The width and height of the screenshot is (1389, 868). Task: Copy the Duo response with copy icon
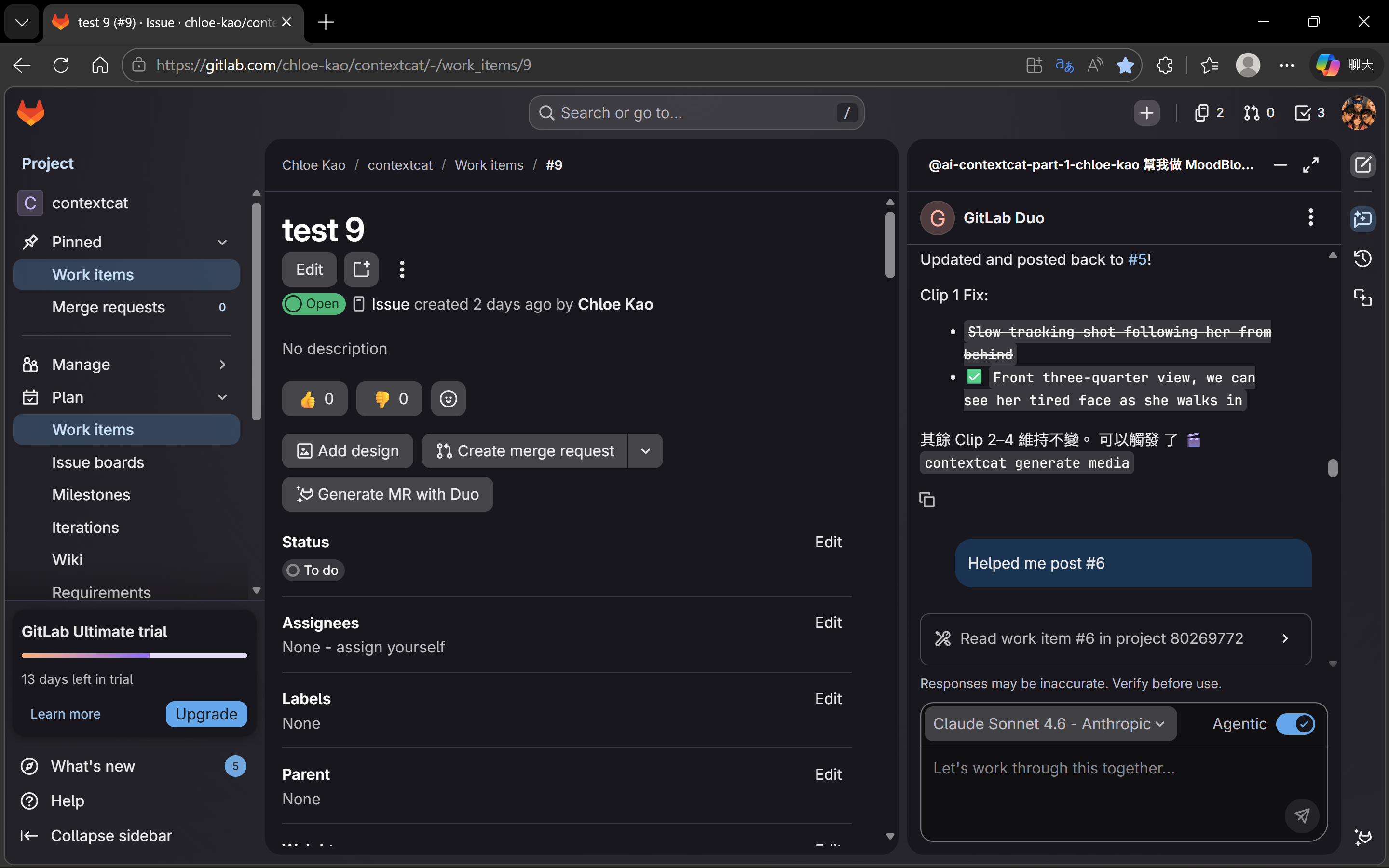tap(927, 500)
